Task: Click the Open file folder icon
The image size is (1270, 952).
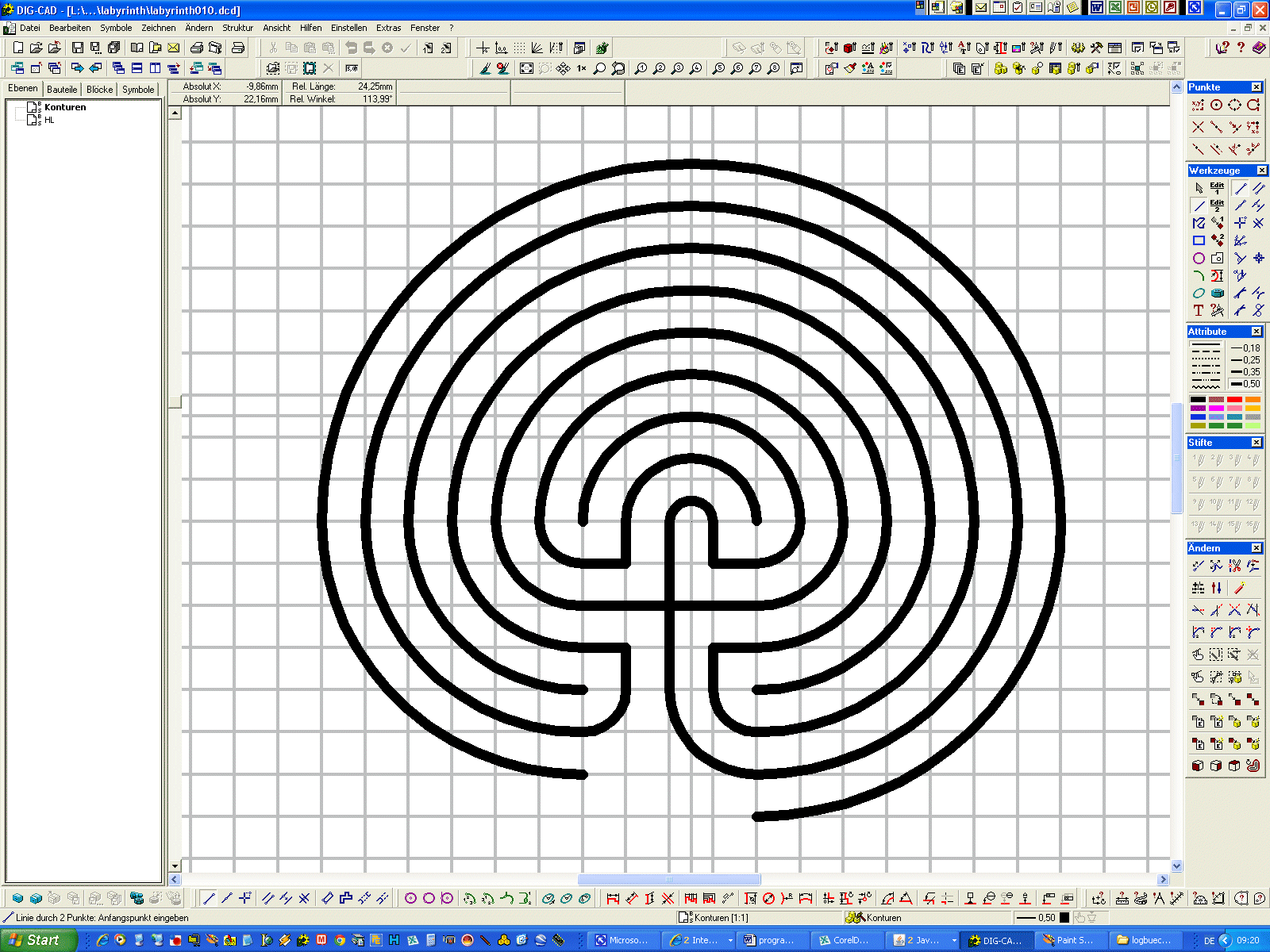Action: [36, 48]
